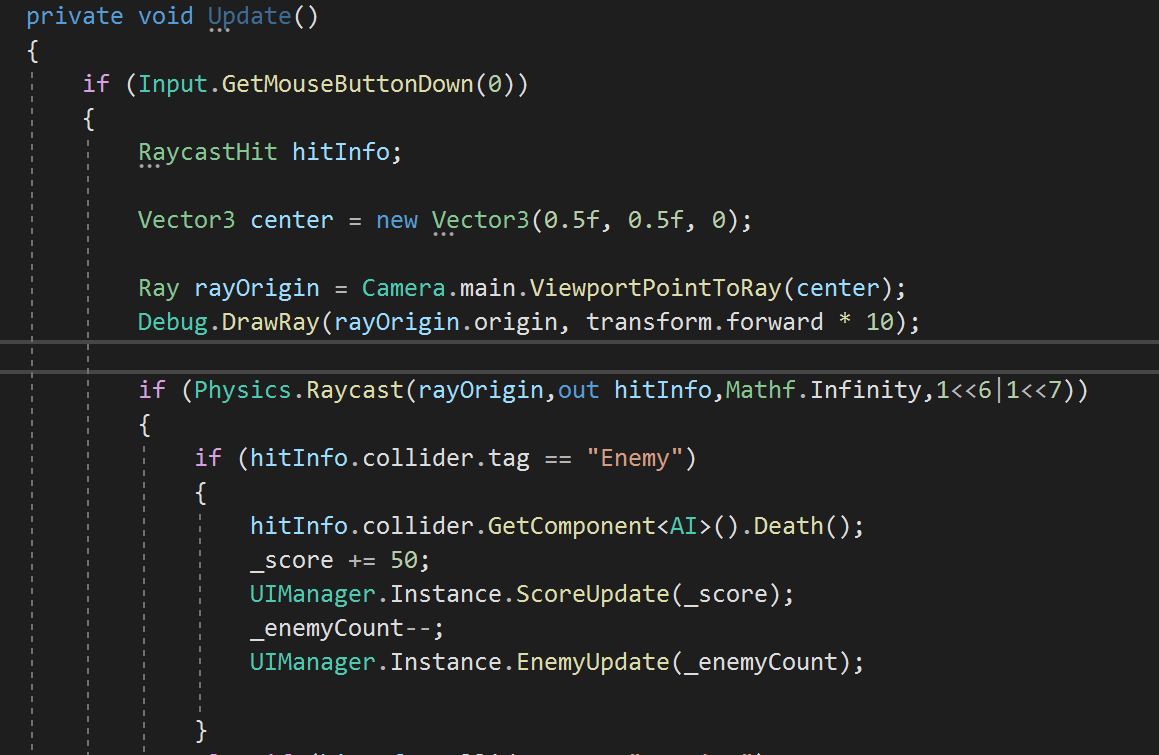Click the RaycastHit type declaration

coord(207,151)
